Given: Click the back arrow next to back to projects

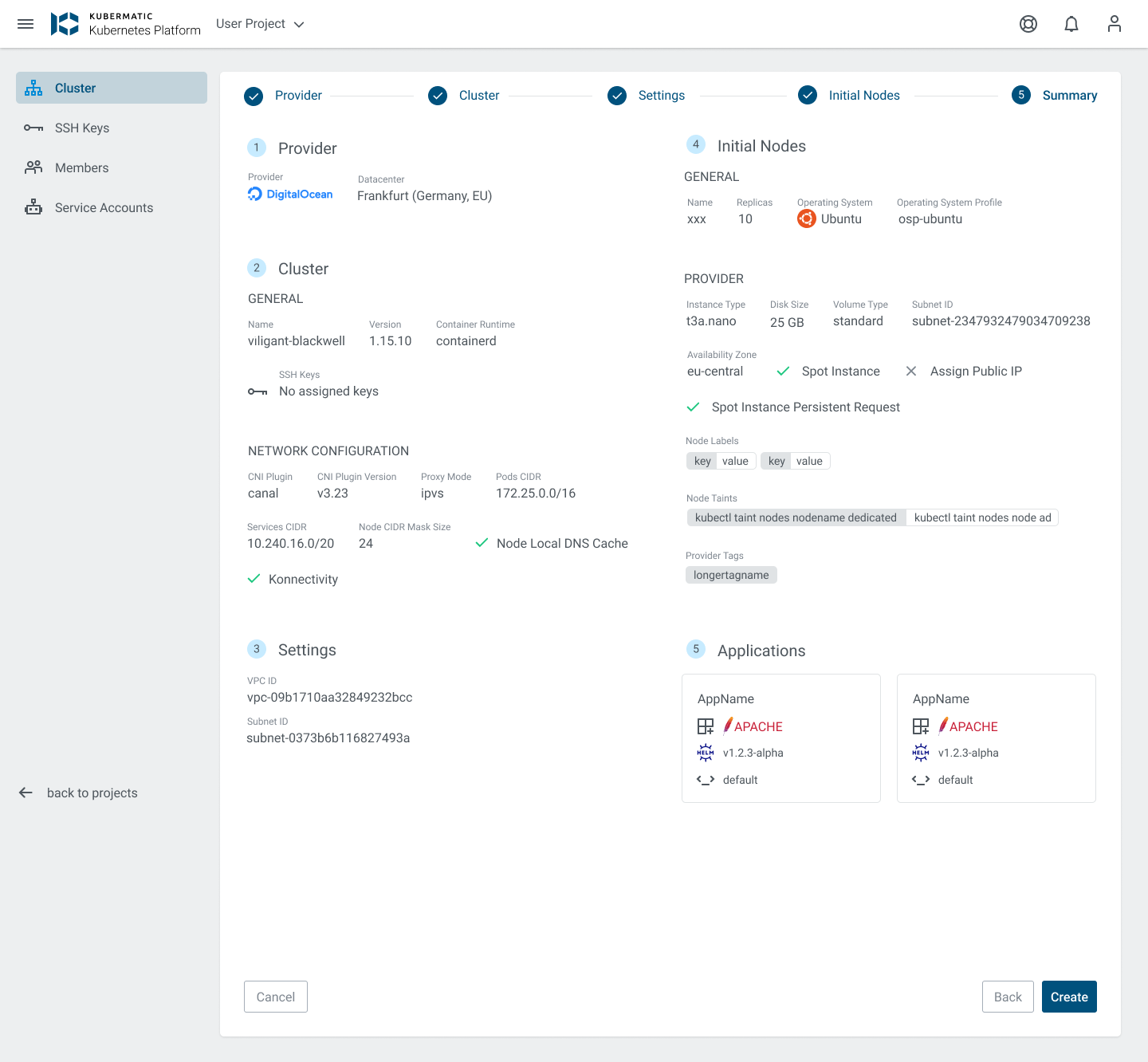Looking at the screenshot, I should [26, 793].
